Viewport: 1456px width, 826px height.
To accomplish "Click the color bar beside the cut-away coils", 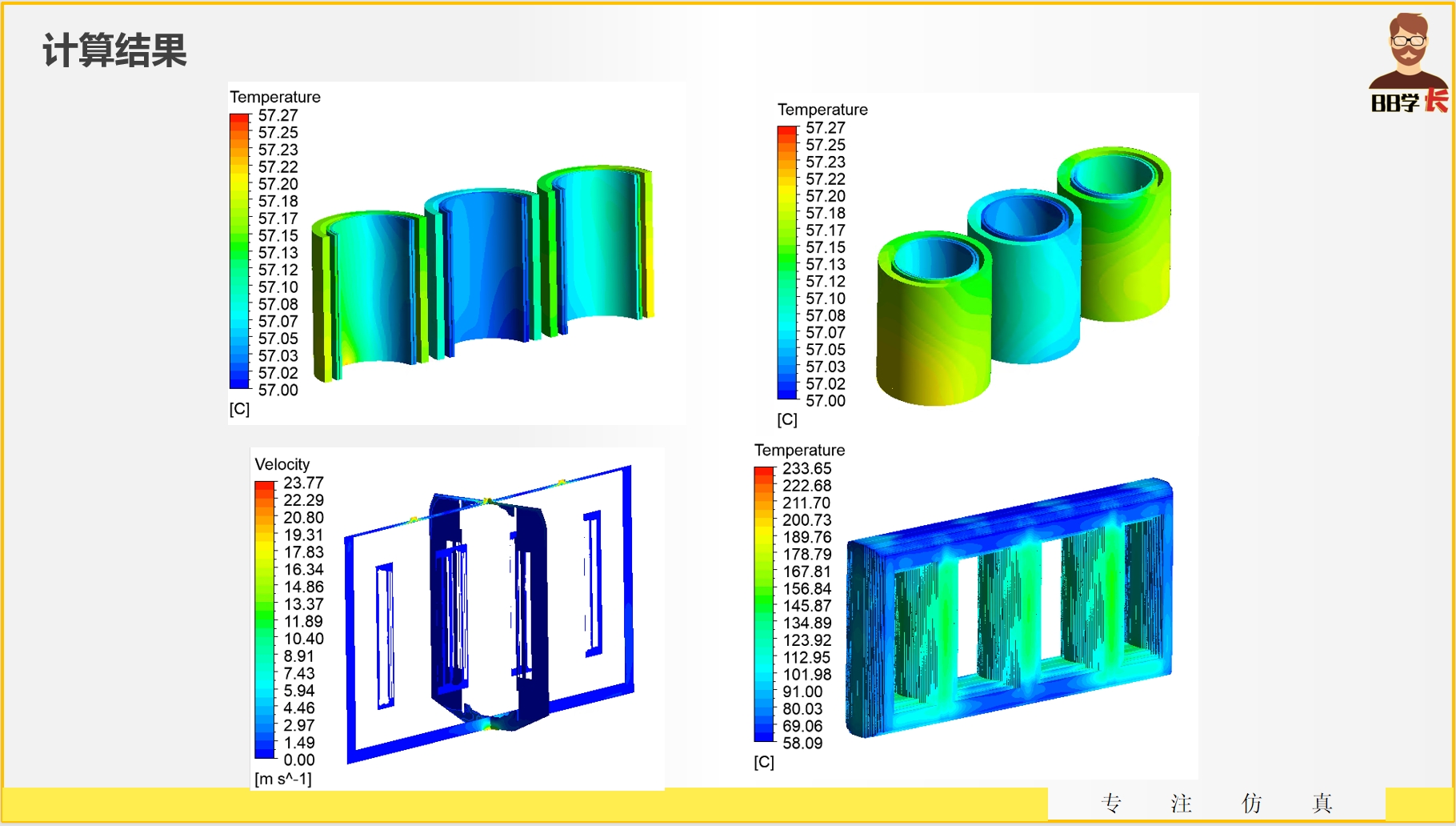I will [x=238, y=251].
